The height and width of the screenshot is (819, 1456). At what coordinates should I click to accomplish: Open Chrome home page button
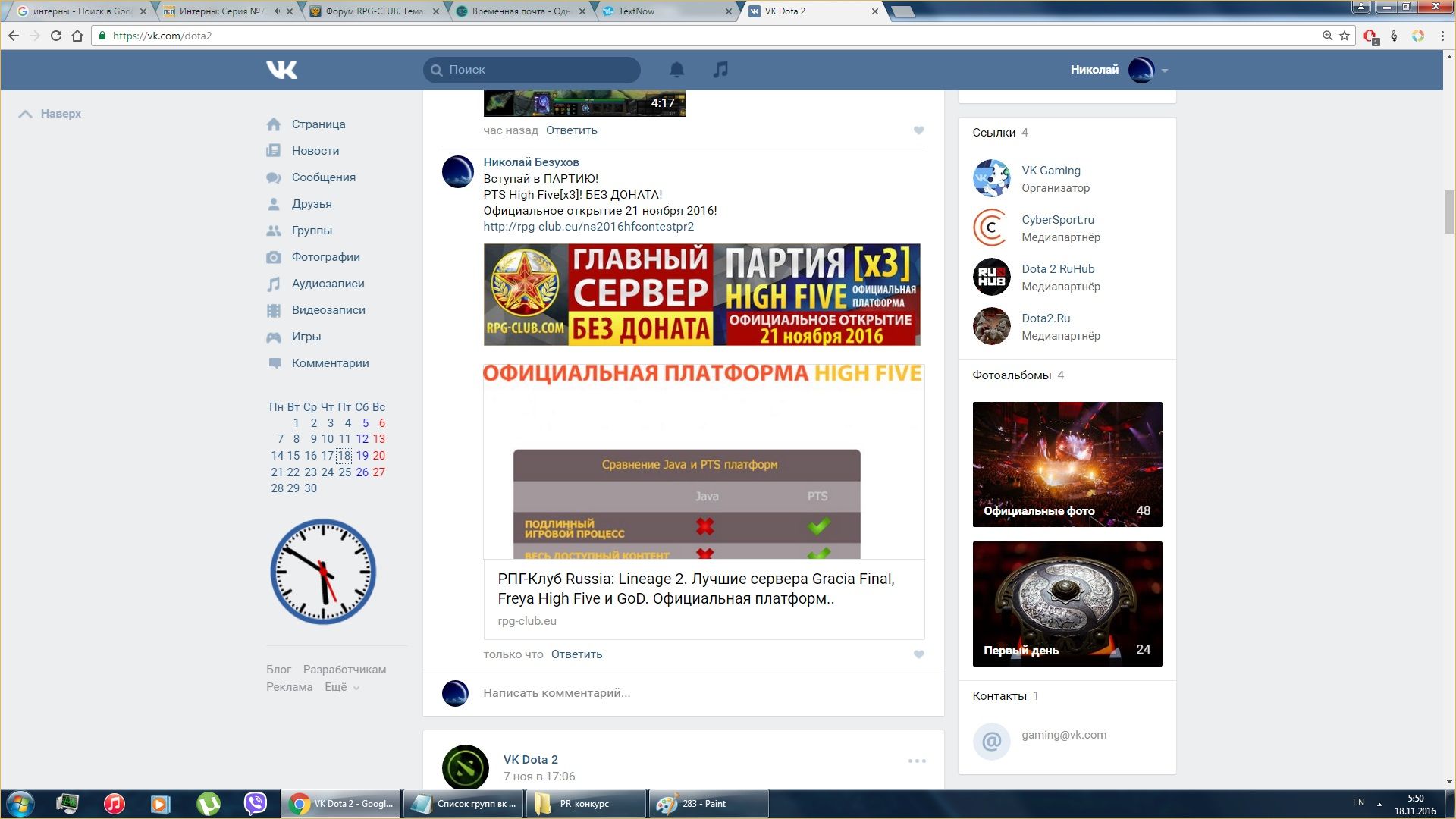(x=77, y=36)
